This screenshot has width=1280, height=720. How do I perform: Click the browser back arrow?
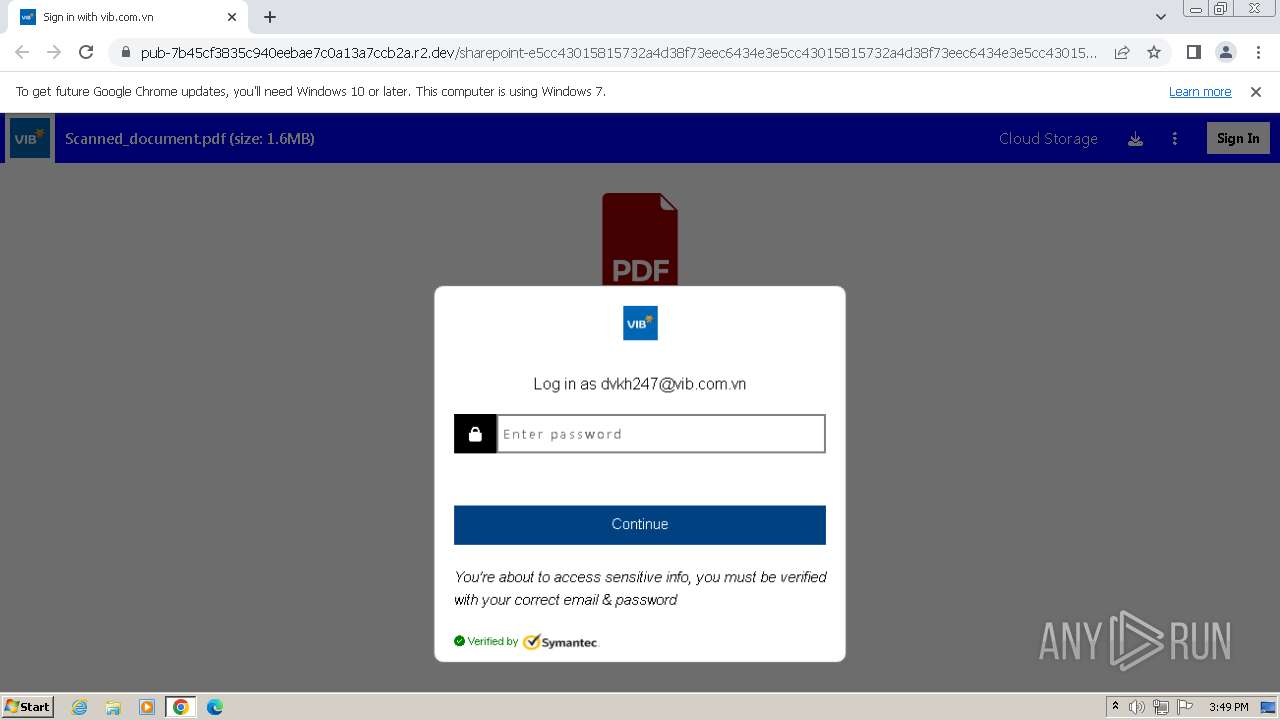click(22, 52)
